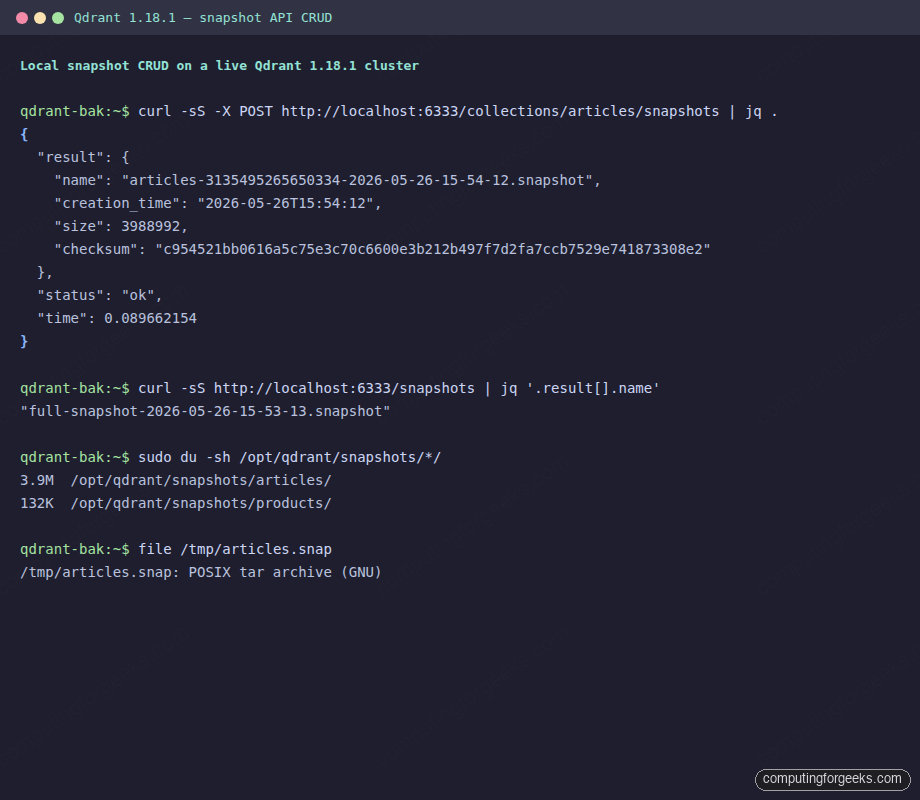Click the closing brace ending the JSON output
Viewport: 920px width, 800px height.
(x=24, y=342)
